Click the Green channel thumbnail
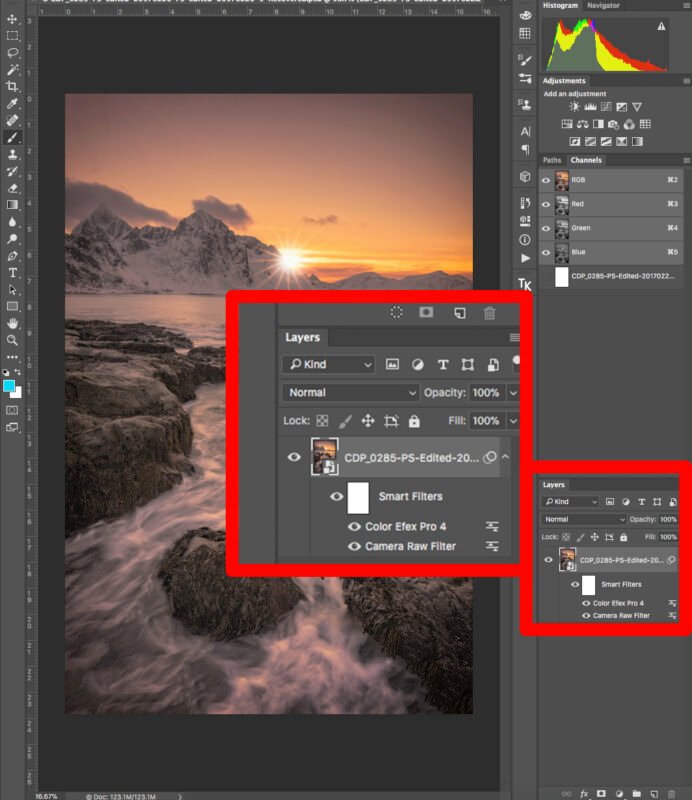This screenshot has height=800, width=692. [562, 228]
